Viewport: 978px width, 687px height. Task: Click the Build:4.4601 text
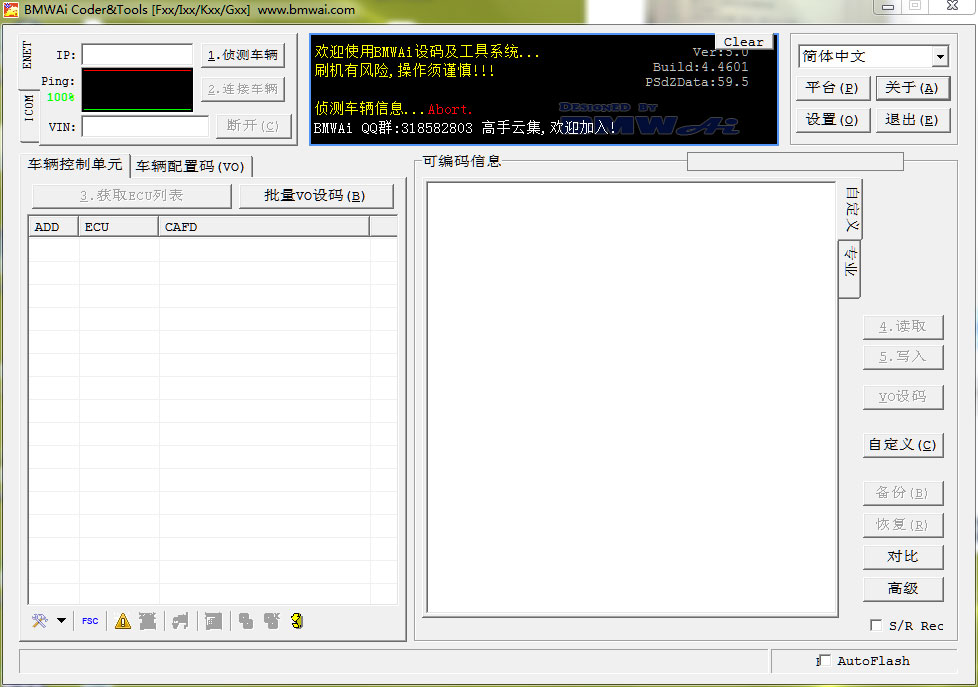[700, 67]
